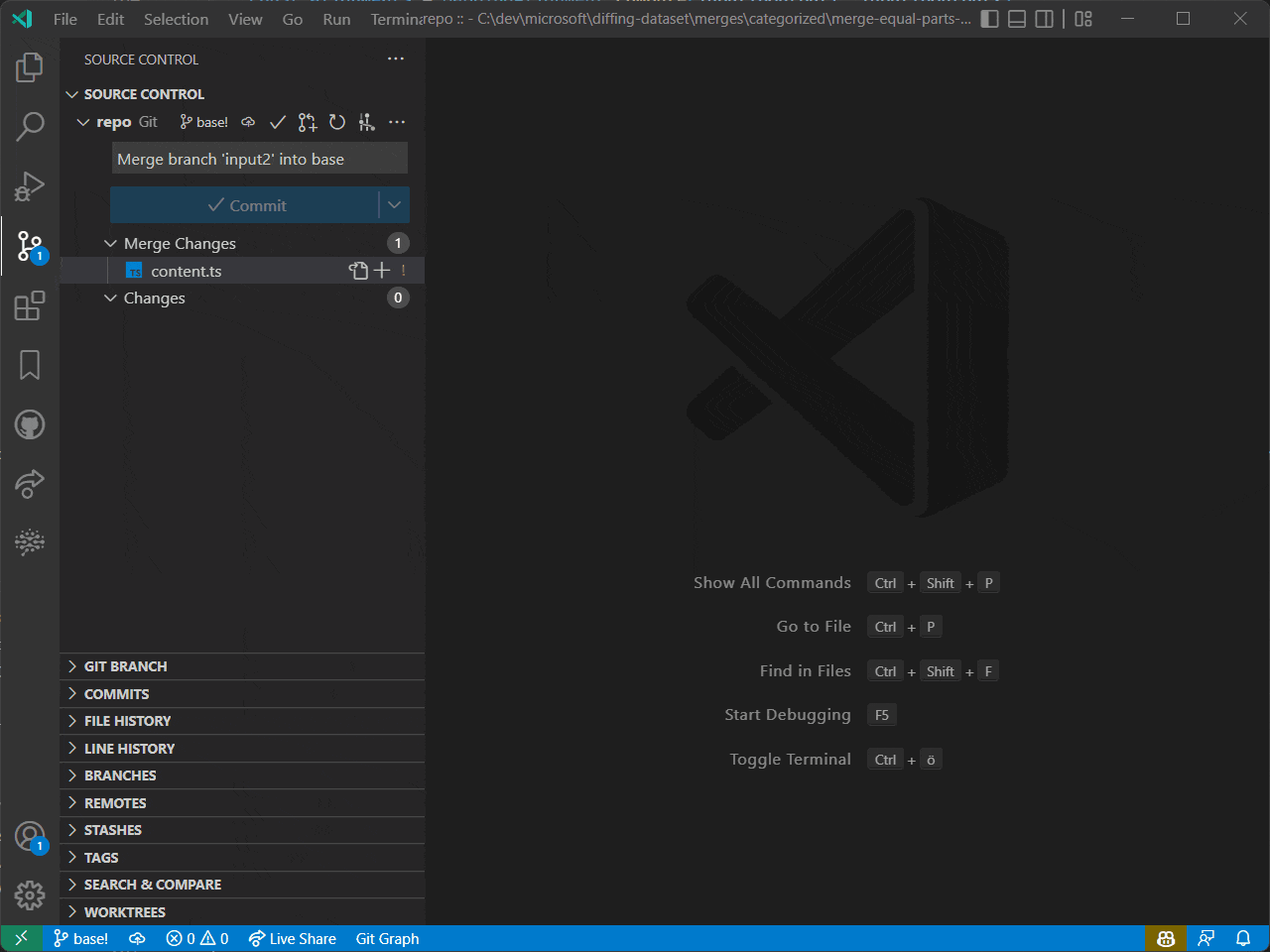Expand the STASHES section
This screenshot has height=952, width=1270.
pos(242,830)
